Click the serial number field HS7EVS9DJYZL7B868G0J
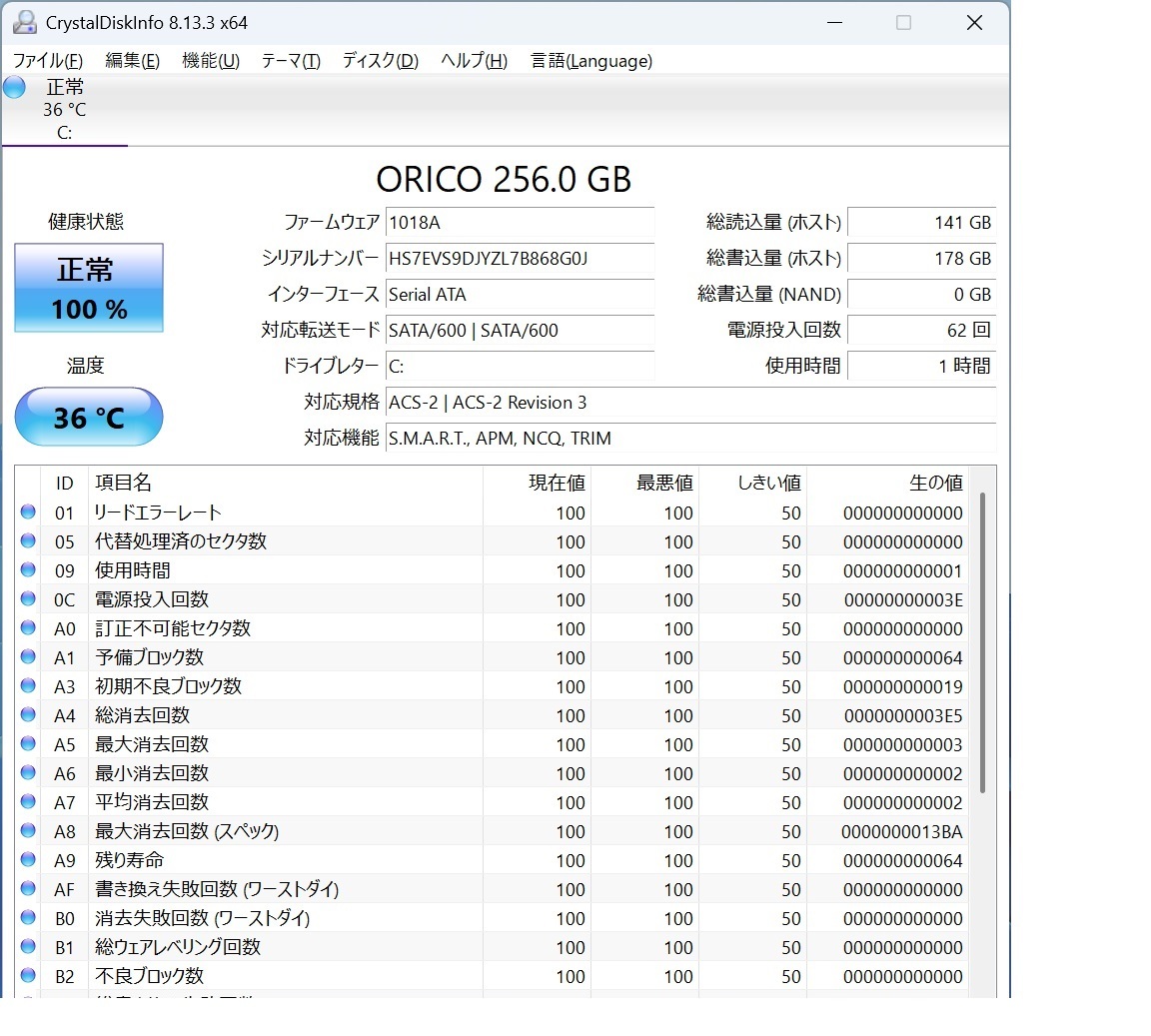1151x1036 pixels. tap(520, 259)
